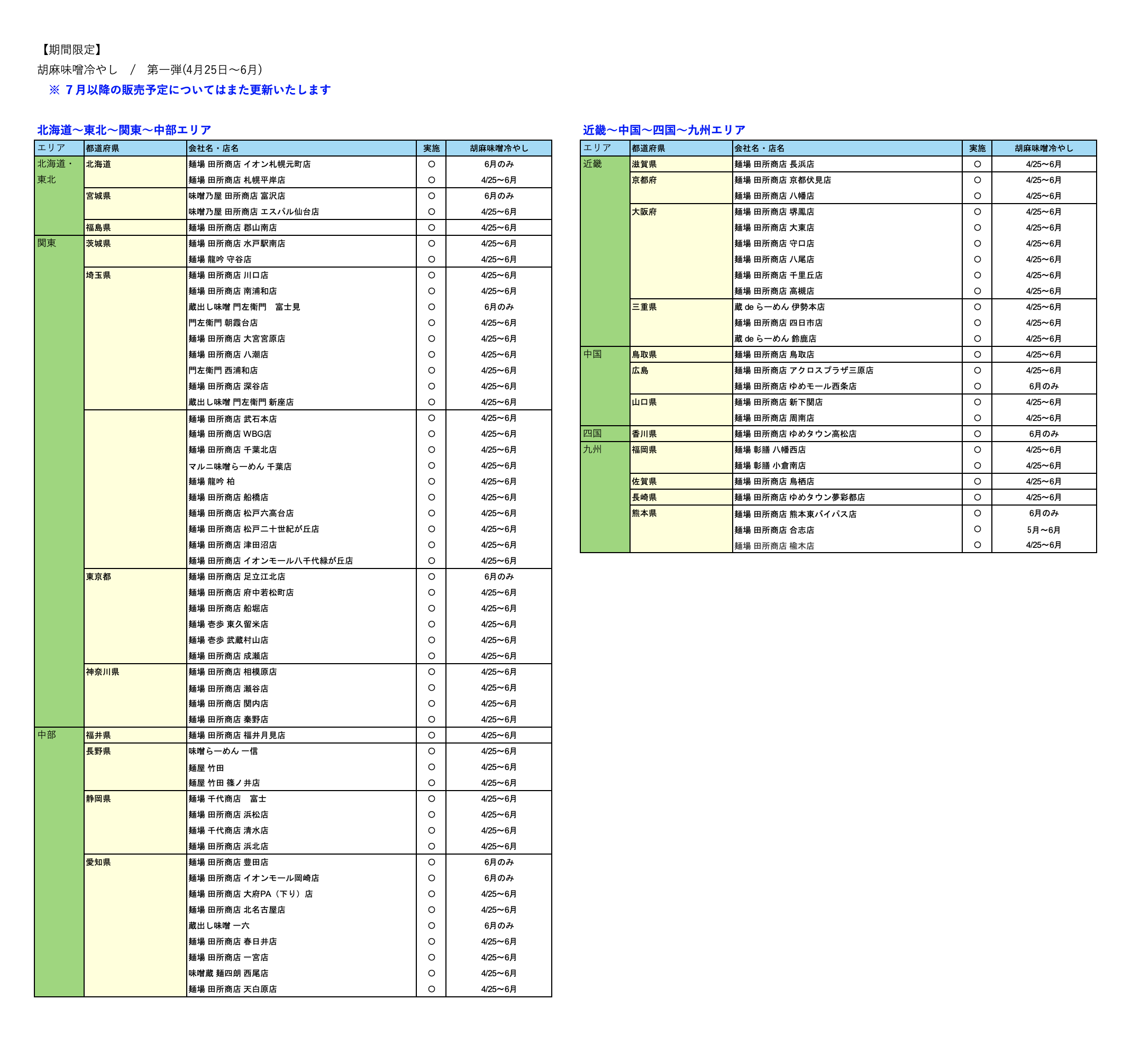Viewport: 1131px width, 1064px height.
Task: Select the 5月〜6月 period for 合志店
Action: (1043, 529)
